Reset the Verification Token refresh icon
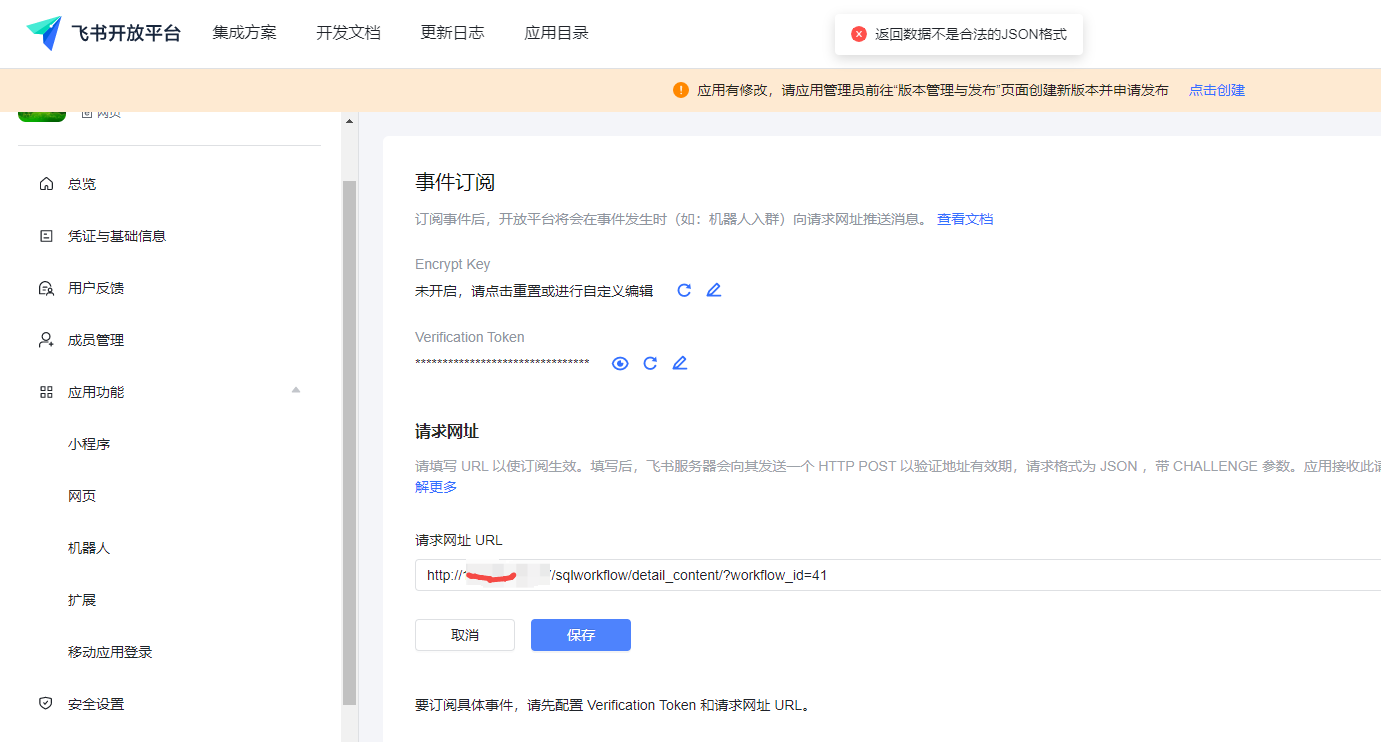Viewport: 1381px width, 742px height. pos(650,363)
